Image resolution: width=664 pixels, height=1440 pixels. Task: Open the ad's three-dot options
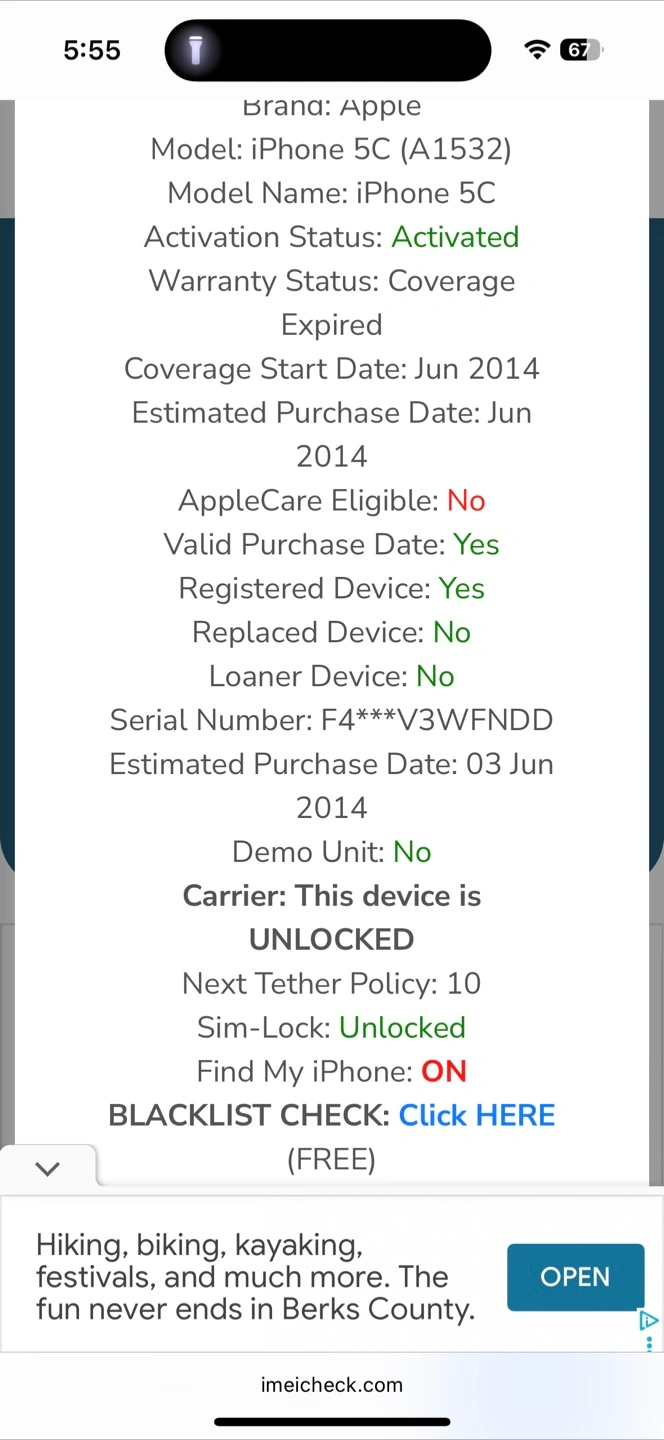648,1342
